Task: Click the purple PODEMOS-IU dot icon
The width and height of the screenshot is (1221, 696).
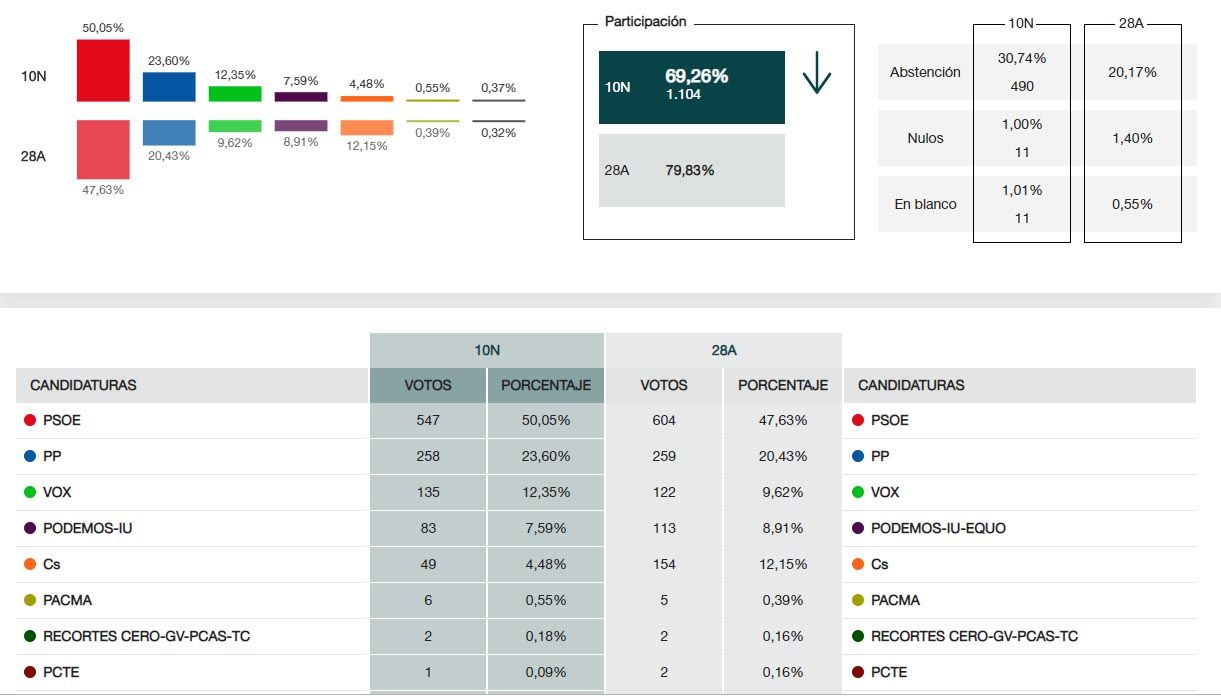Action: [x=30, y=529]
